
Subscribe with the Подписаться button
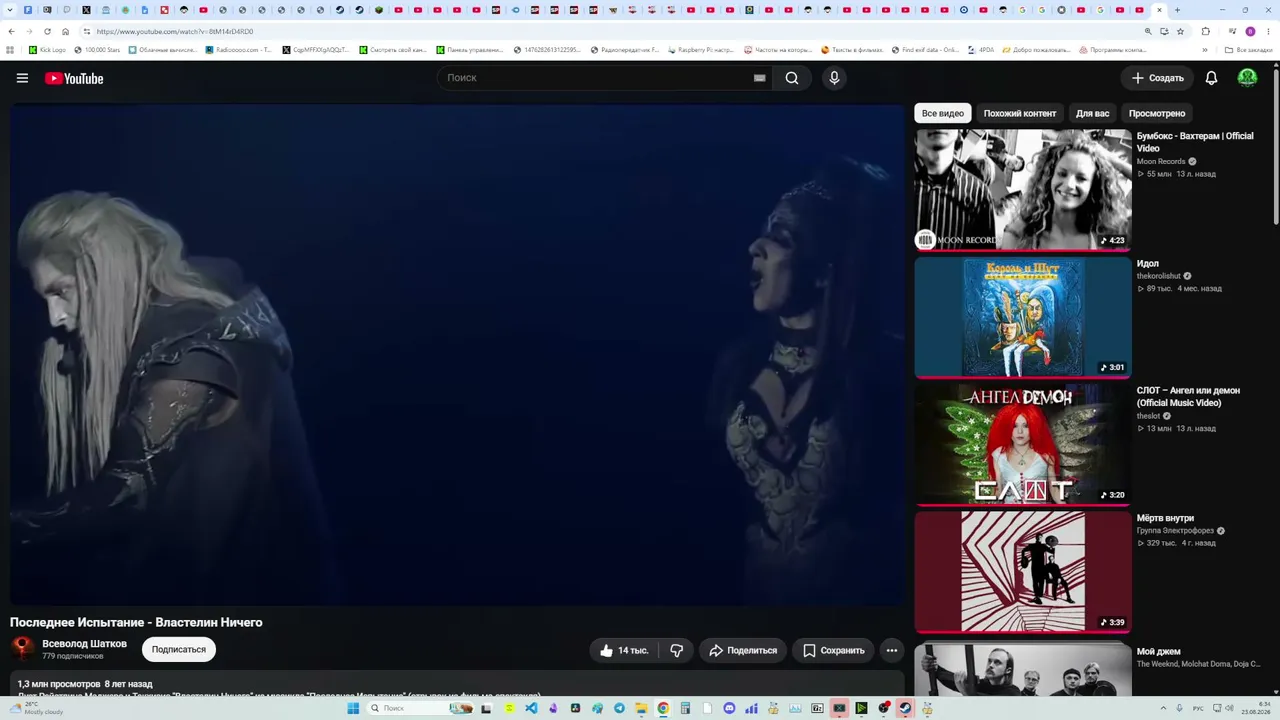[179, 649]
